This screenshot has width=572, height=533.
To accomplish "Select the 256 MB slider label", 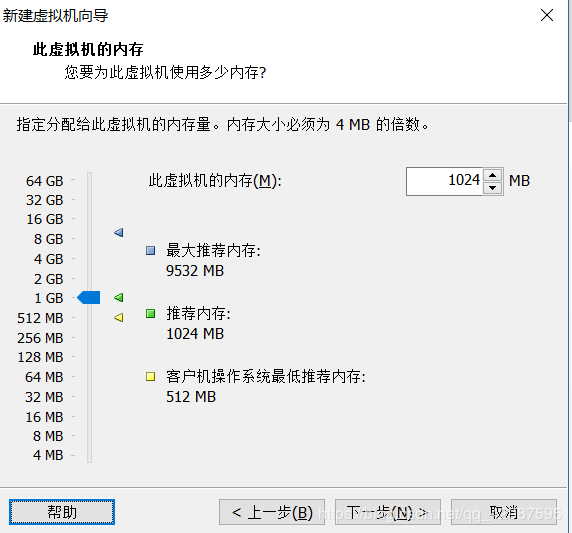I will pyautogui.click(x=40, y=338).
